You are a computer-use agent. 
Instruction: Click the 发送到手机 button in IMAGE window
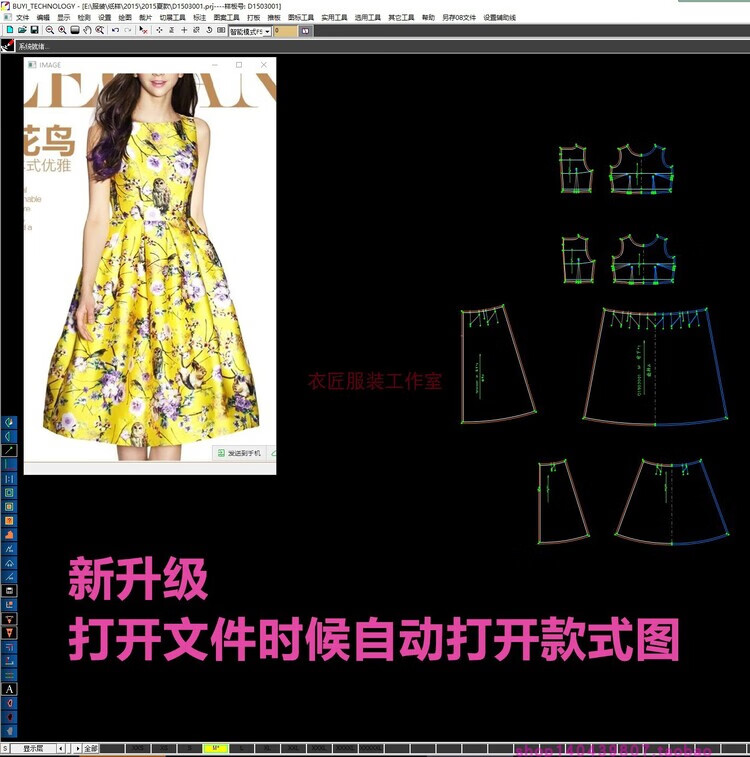click(239, 453)
